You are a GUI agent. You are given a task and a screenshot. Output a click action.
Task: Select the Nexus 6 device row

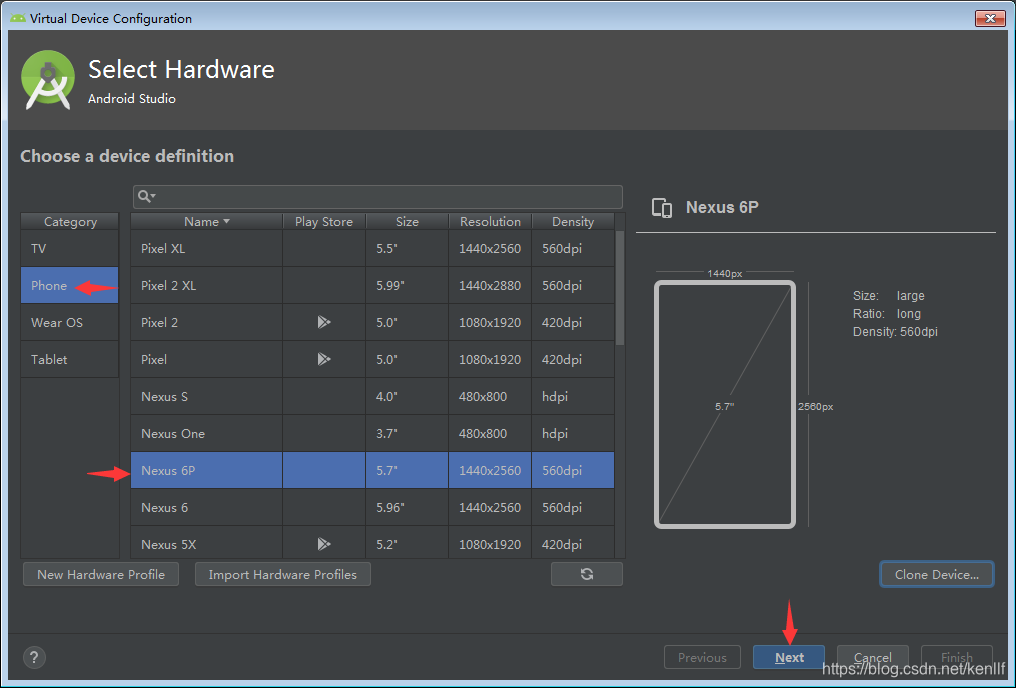point(373,507)
